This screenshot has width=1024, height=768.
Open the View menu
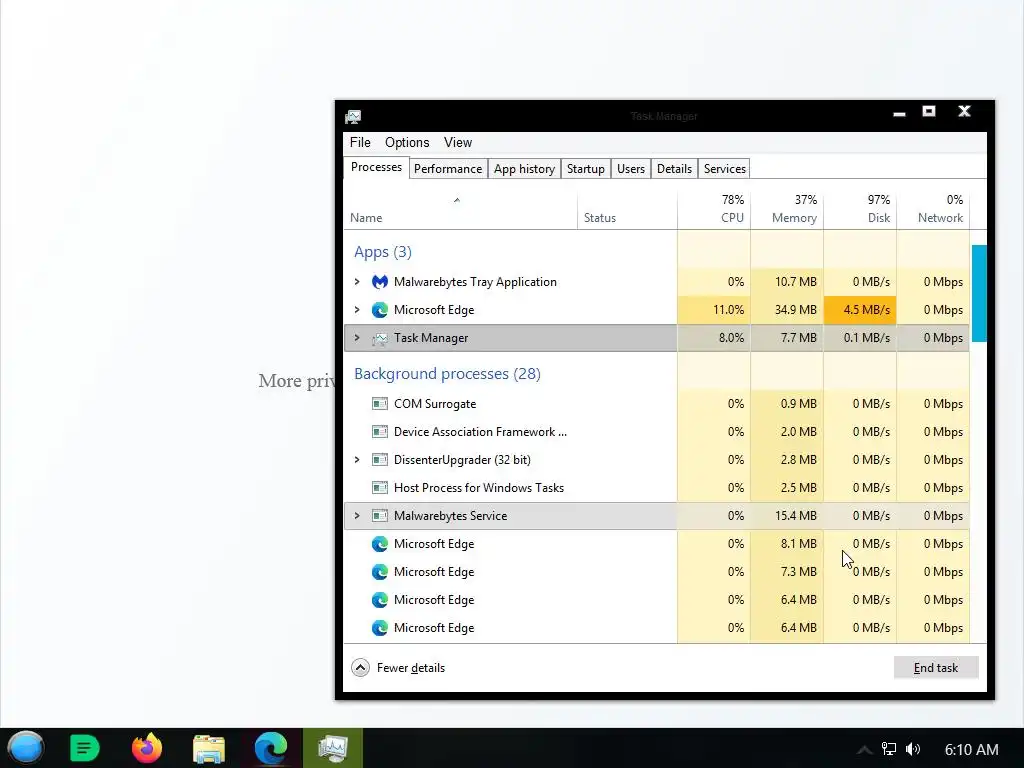tap(458, 142)
